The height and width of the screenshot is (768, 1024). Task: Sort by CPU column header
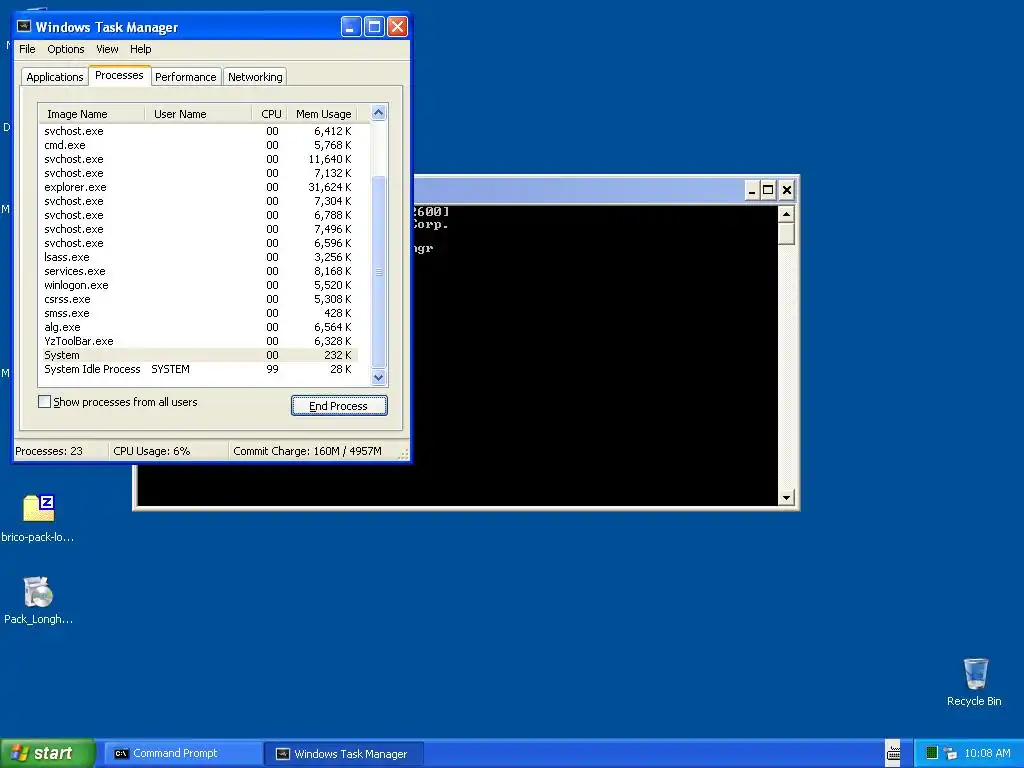[270, 114]
